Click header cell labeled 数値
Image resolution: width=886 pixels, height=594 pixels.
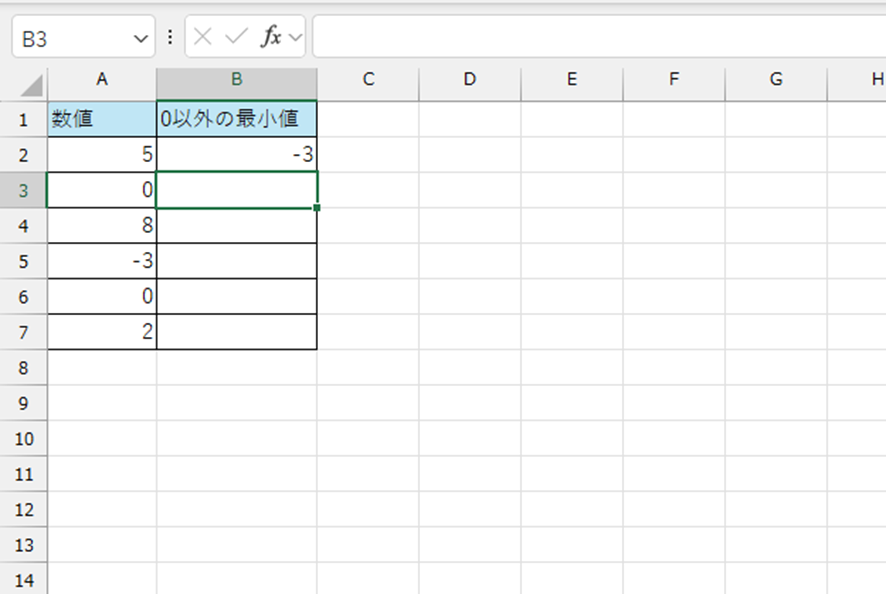point(102,120)
